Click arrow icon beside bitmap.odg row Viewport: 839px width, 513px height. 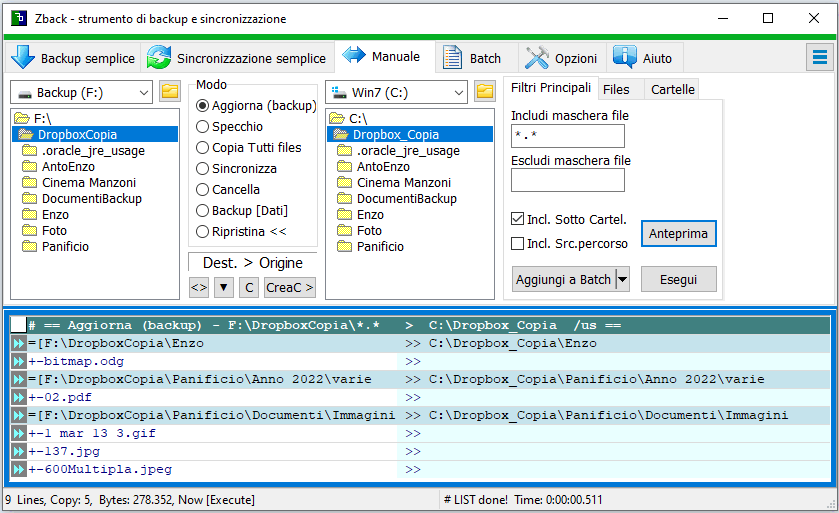tap(19, 361)
